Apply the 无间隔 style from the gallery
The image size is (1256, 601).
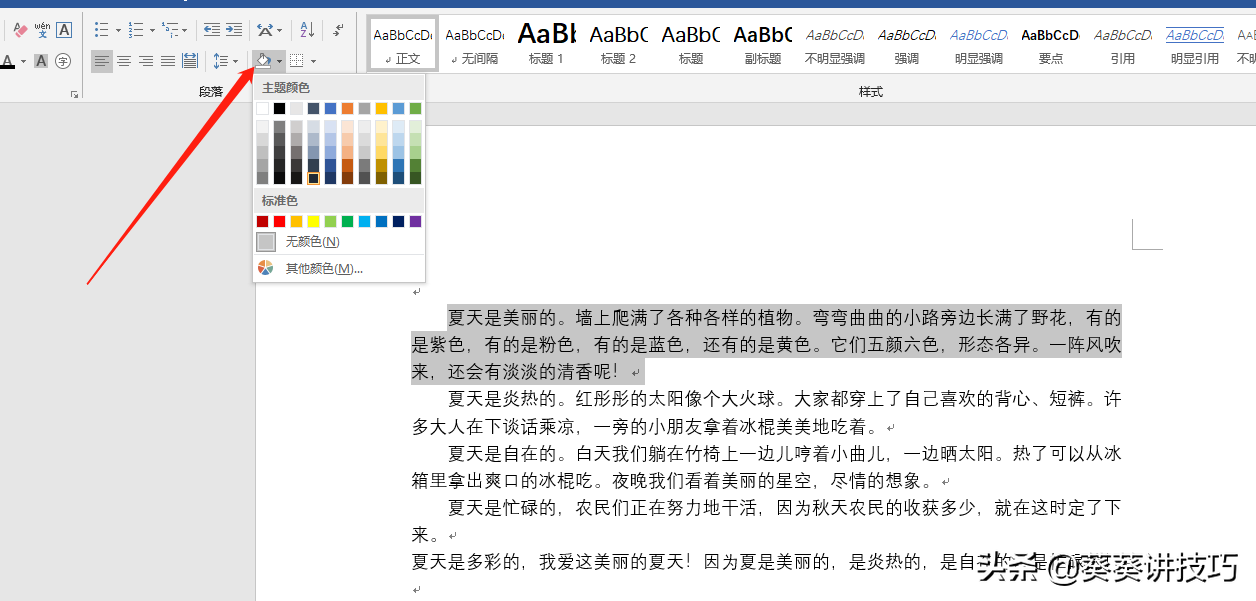[x=474, y=40]
